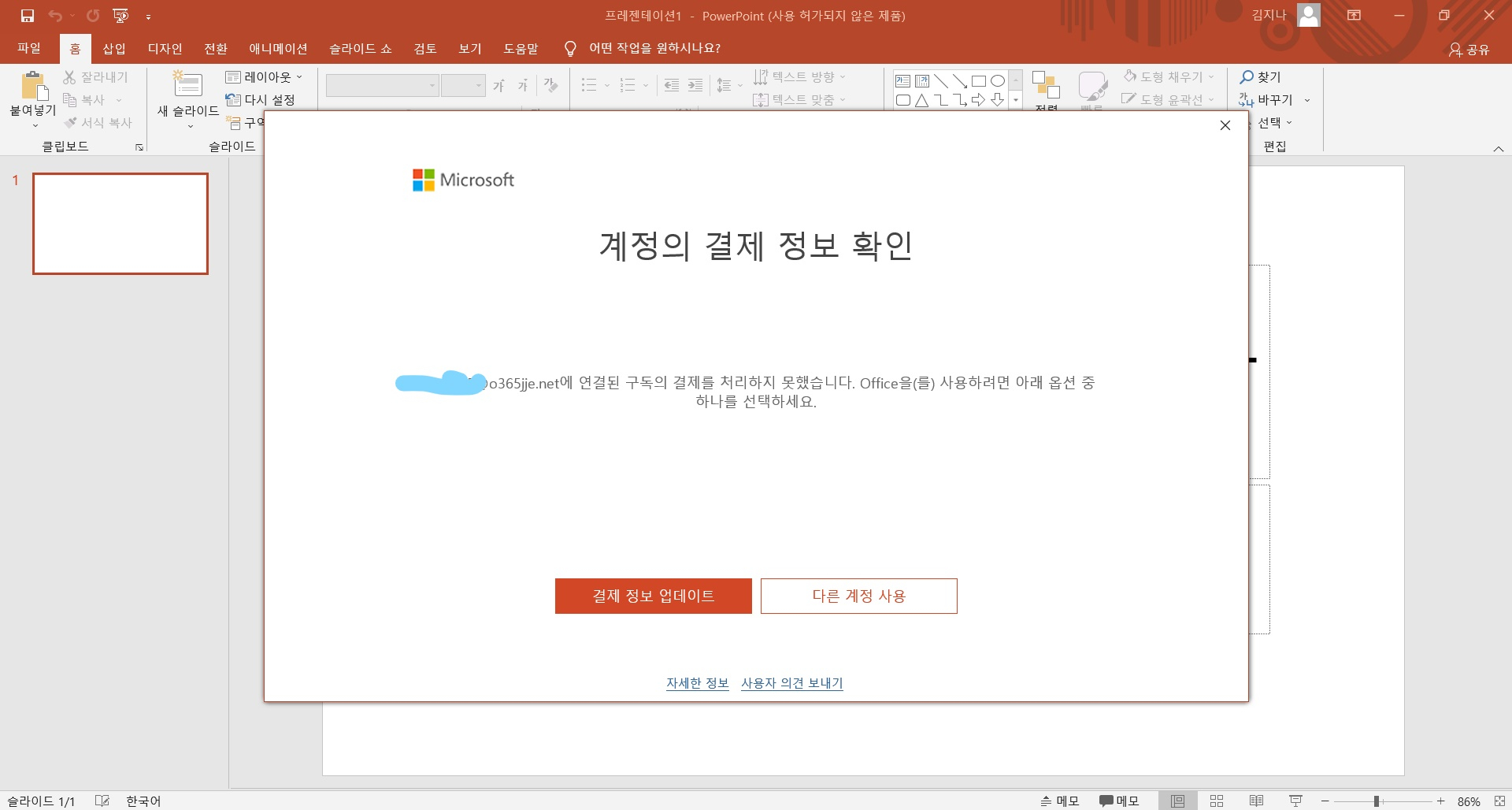Click the 새 슬라이드 (New Slide) icon
Viewport: 1512px width, 810px height.
[x=188, y=84]
